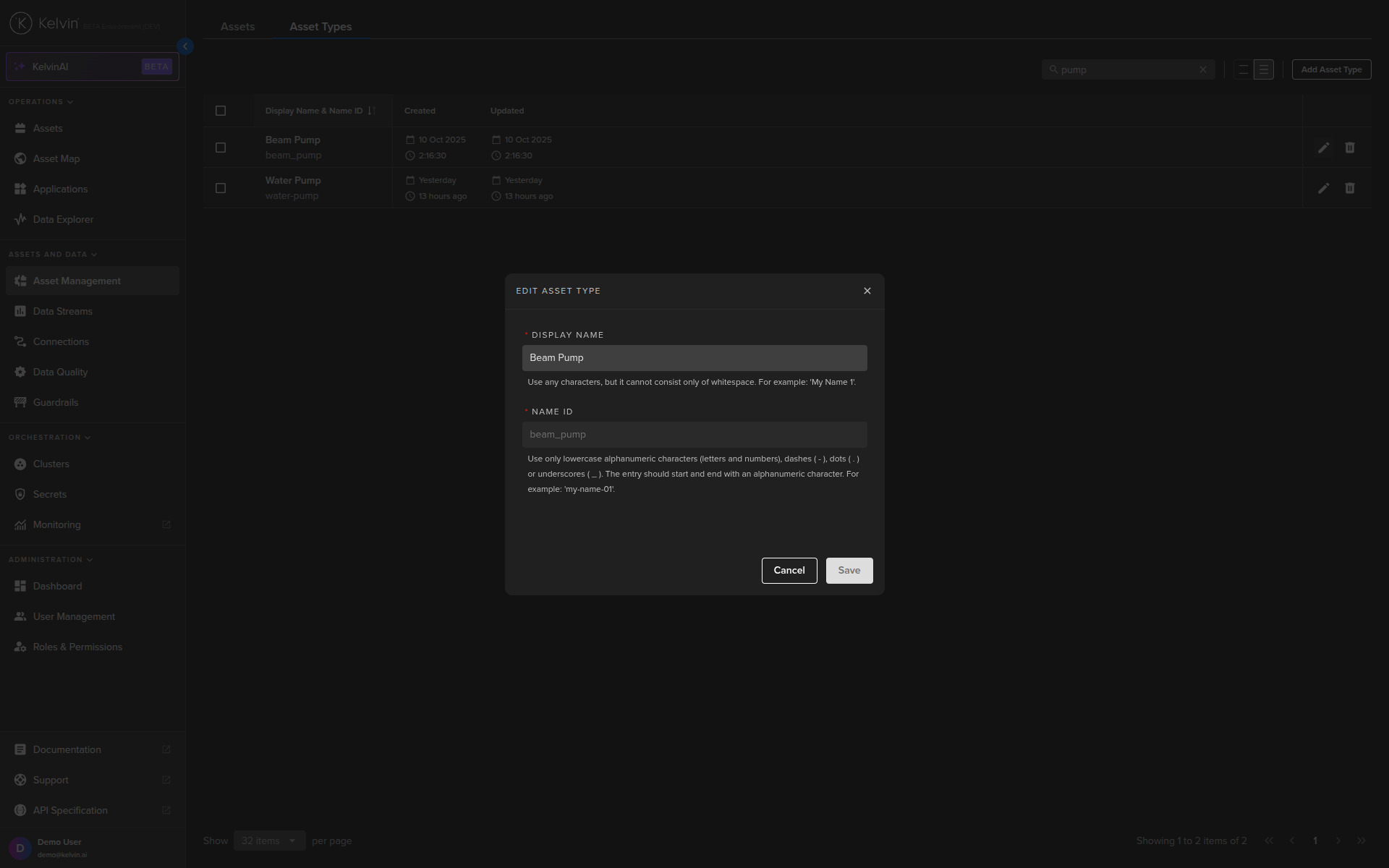The width and height of the screenshot is (1389, 868).
Task: Close the Edit Asset Type dialog
Action: coord(867,291)
